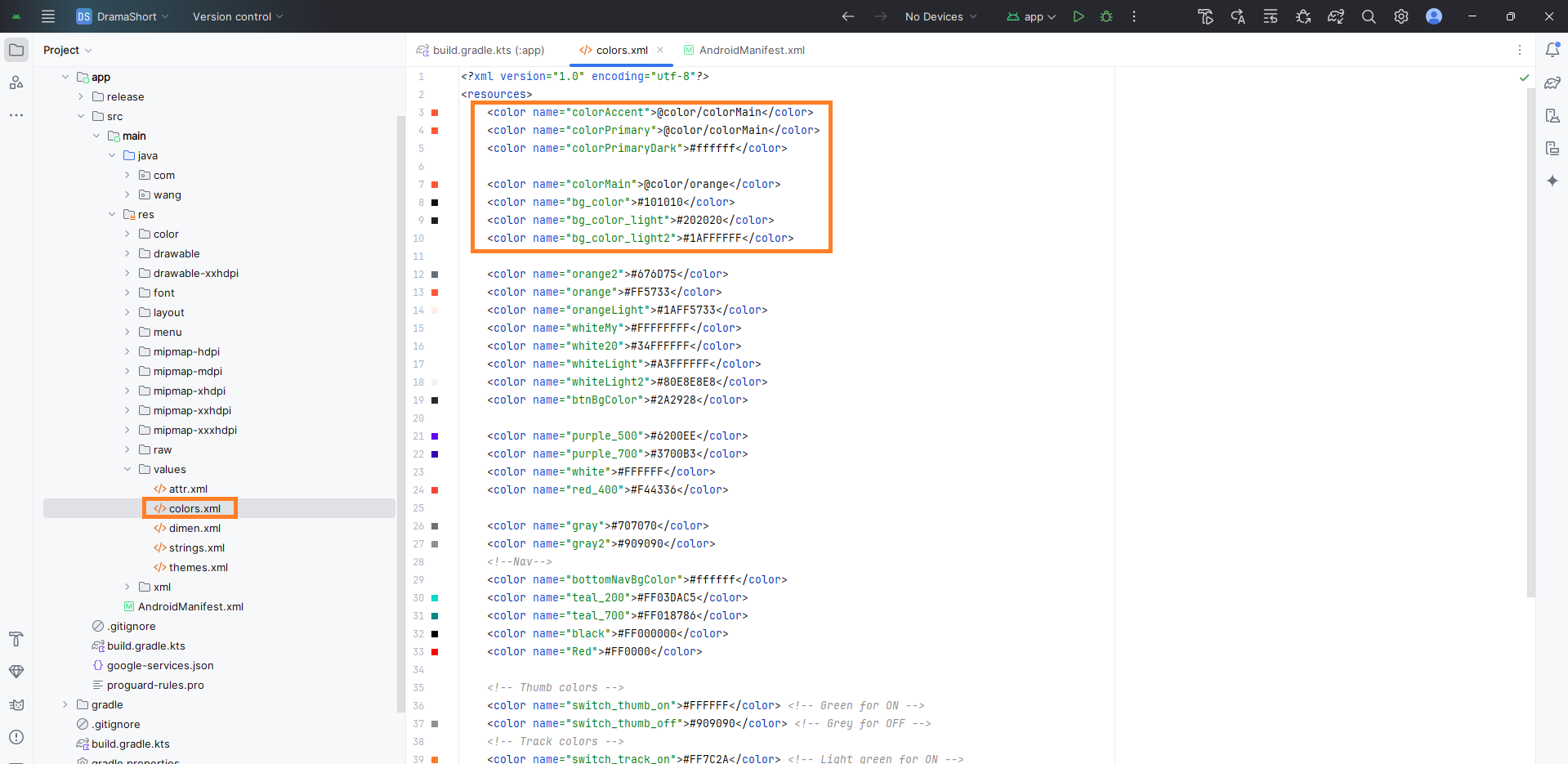Click the editor vertical scrollbar
The height and width of the screenshot is (764, 1568).
pyautogui.click(x=1530, y=343)
